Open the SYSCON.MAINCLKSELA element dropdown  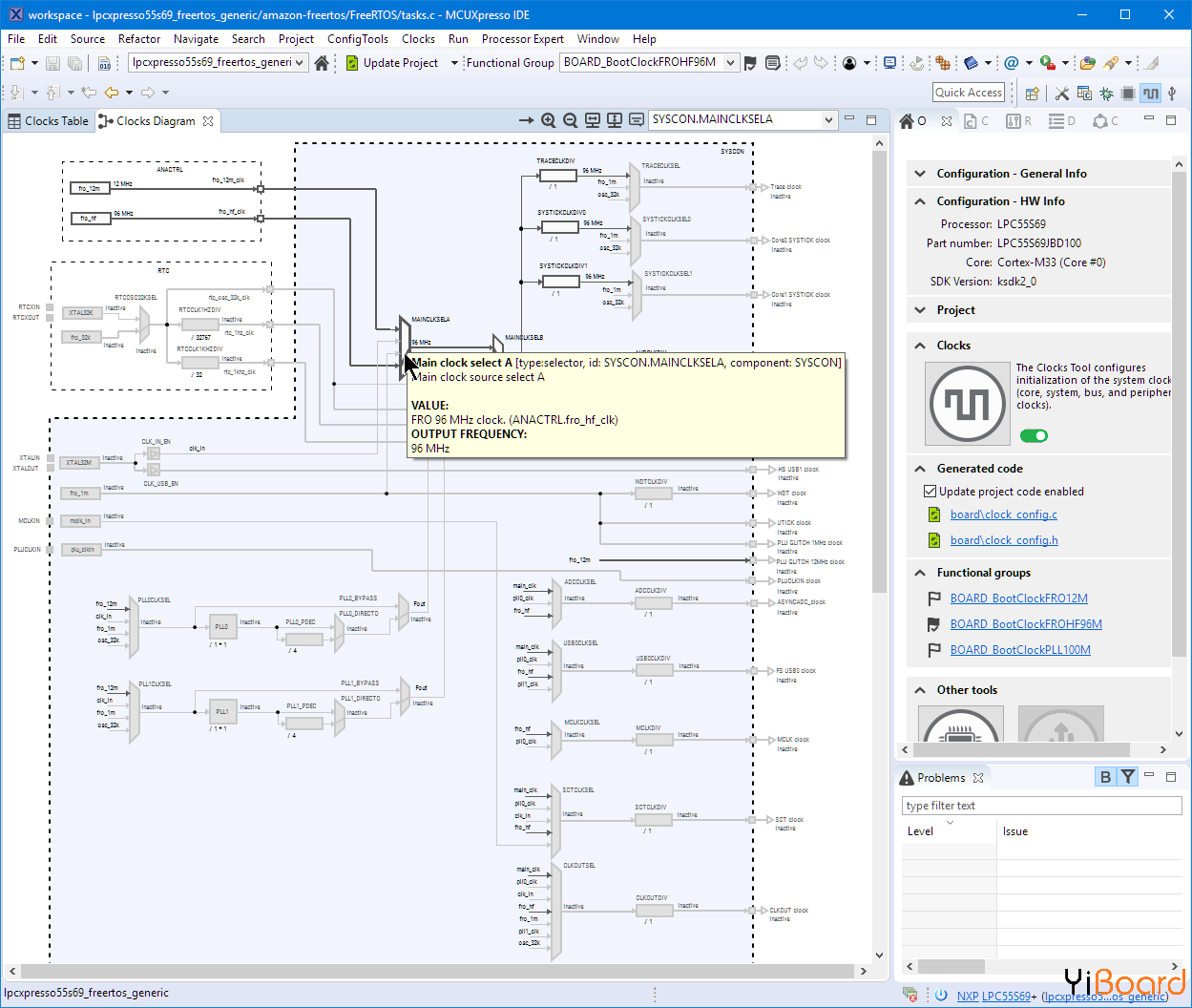[827, 120]
